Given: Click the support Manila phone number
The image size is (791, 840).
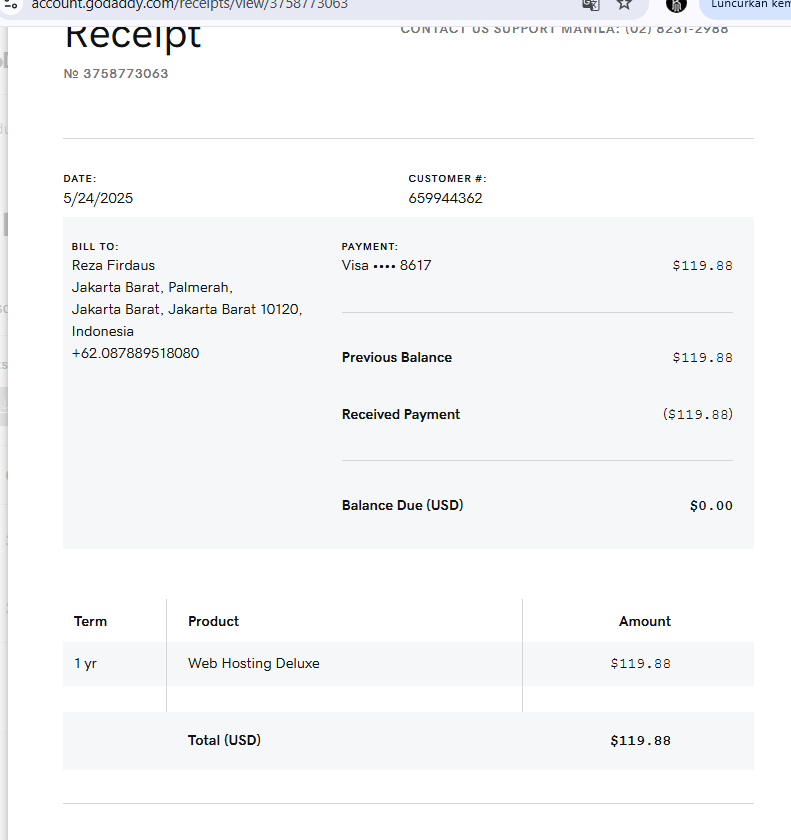Looking at the screenshot, I should point(677,29).
